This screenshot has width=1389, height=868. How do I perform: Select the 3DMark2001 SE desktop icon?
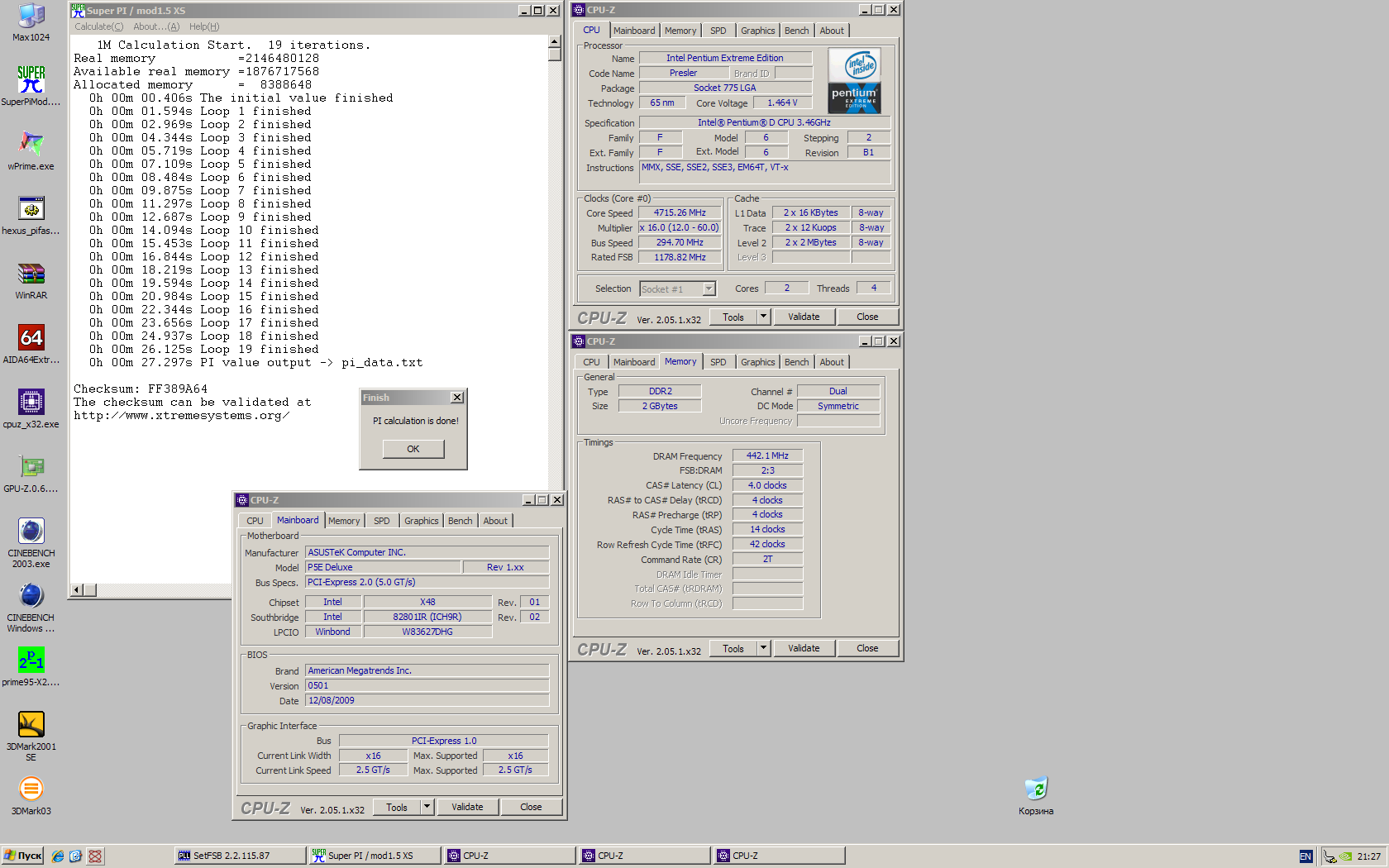tap(31, 736)
